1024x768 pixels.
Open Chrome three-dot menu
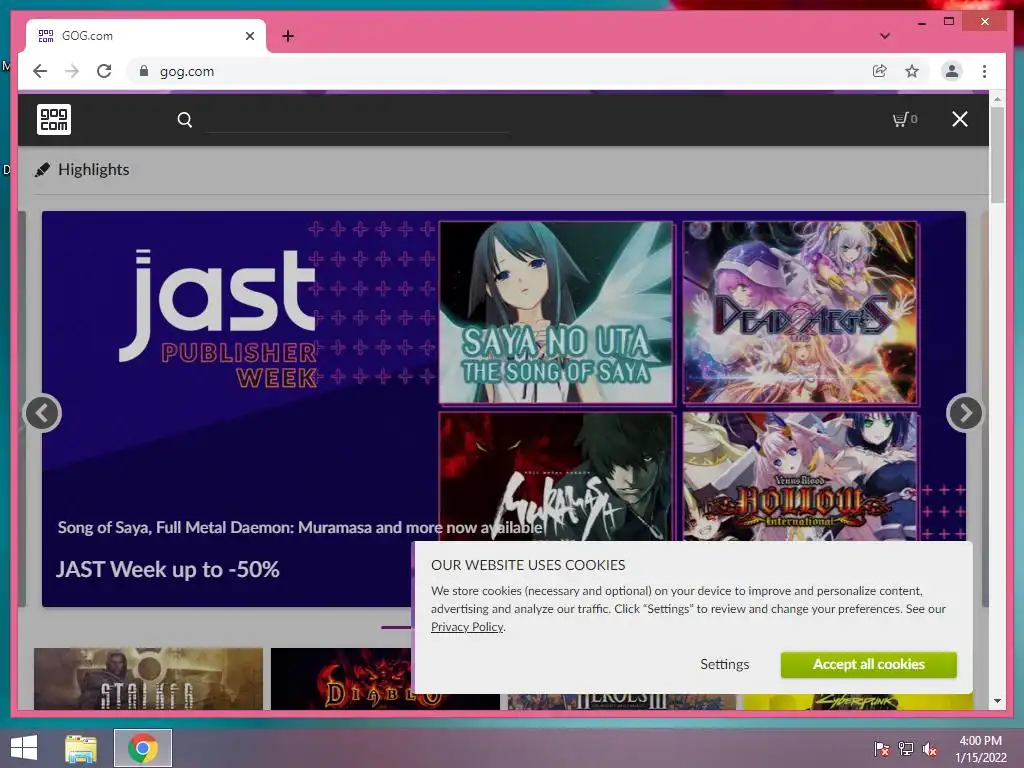(984, 71)
